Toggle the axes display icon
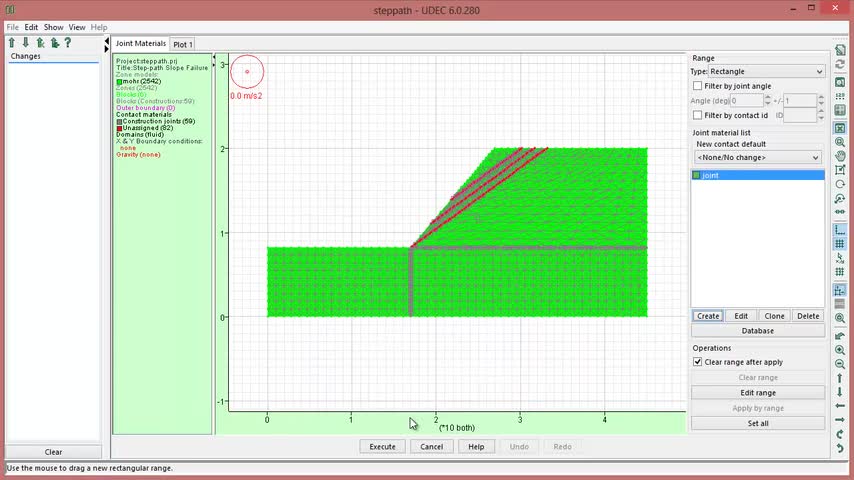This screenshot has height=480, width=854. [840, 230]
